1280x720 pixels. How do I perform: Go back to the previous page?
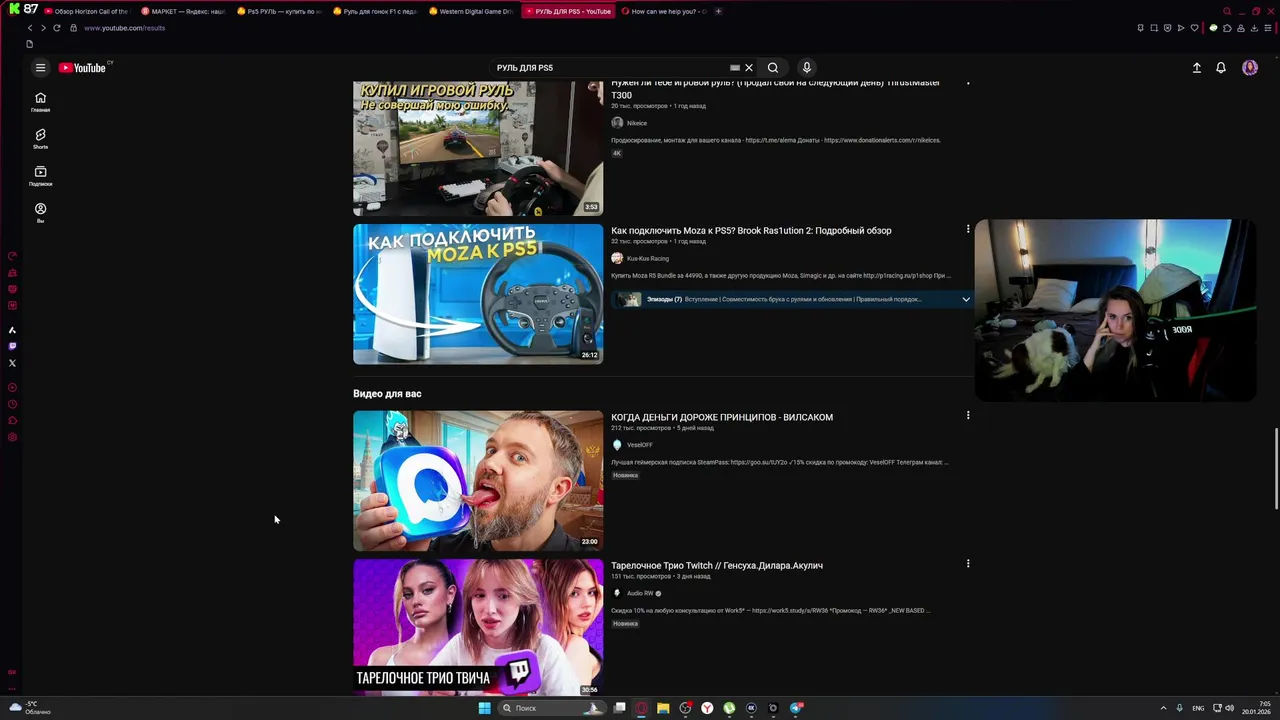pyautogui.click(x=30, y=28)
